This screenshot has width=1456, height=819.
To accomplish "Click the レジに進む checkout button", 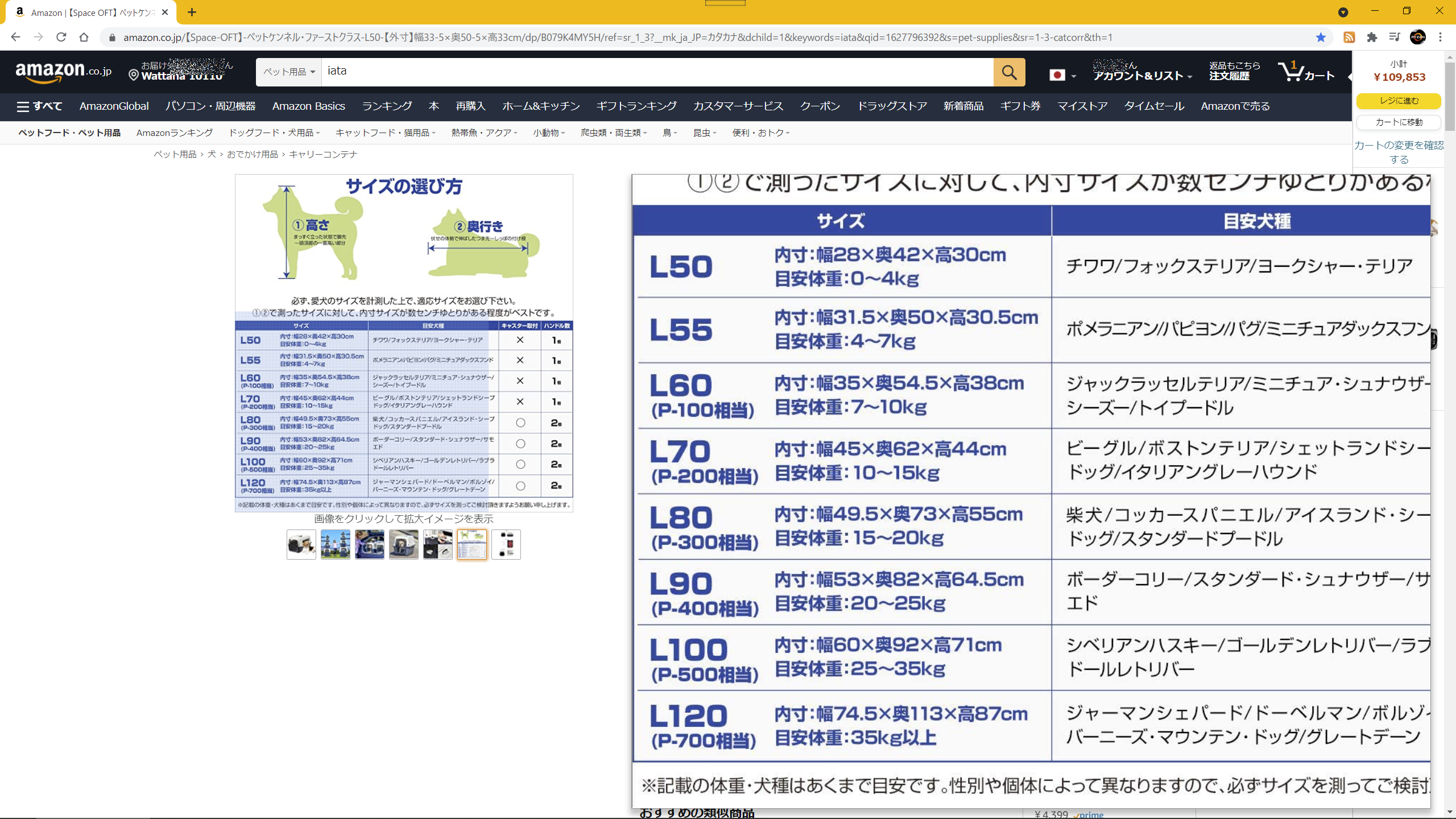I will coord(1399,101).
